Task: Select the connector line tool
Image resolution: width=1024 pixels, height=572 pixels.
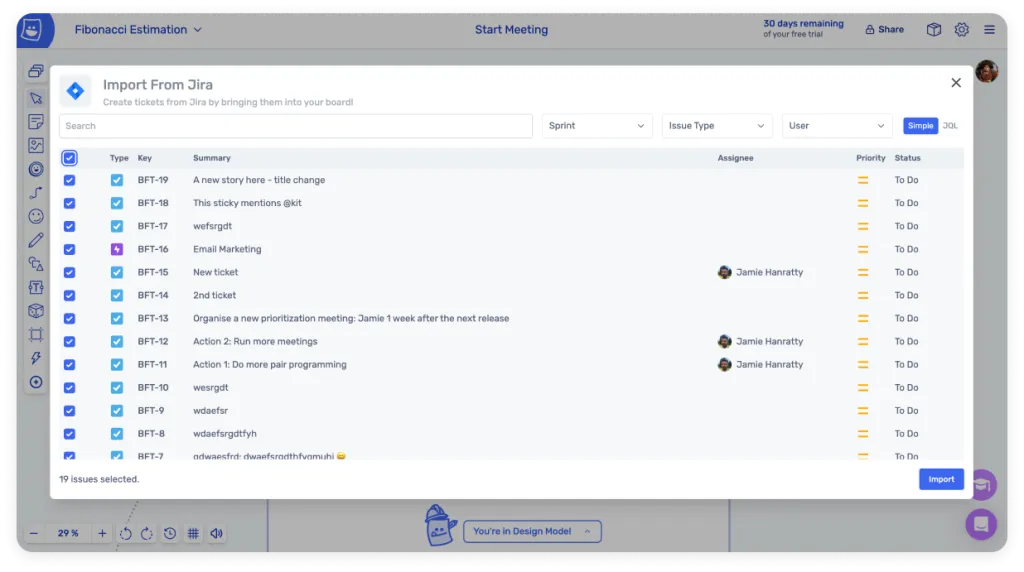Action: (36, 193)
